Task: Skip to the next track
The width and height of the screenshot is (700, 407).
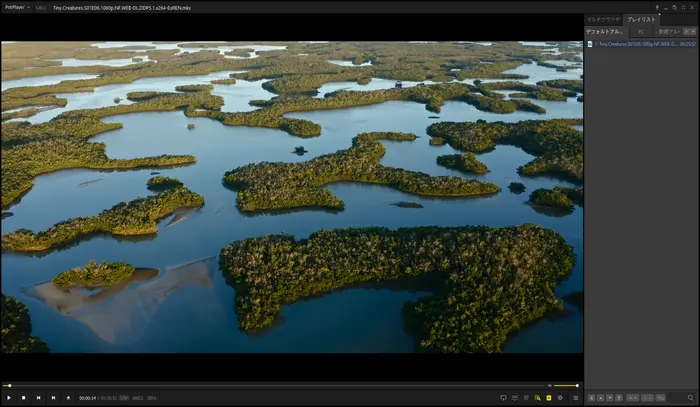Action: point(53,397)
